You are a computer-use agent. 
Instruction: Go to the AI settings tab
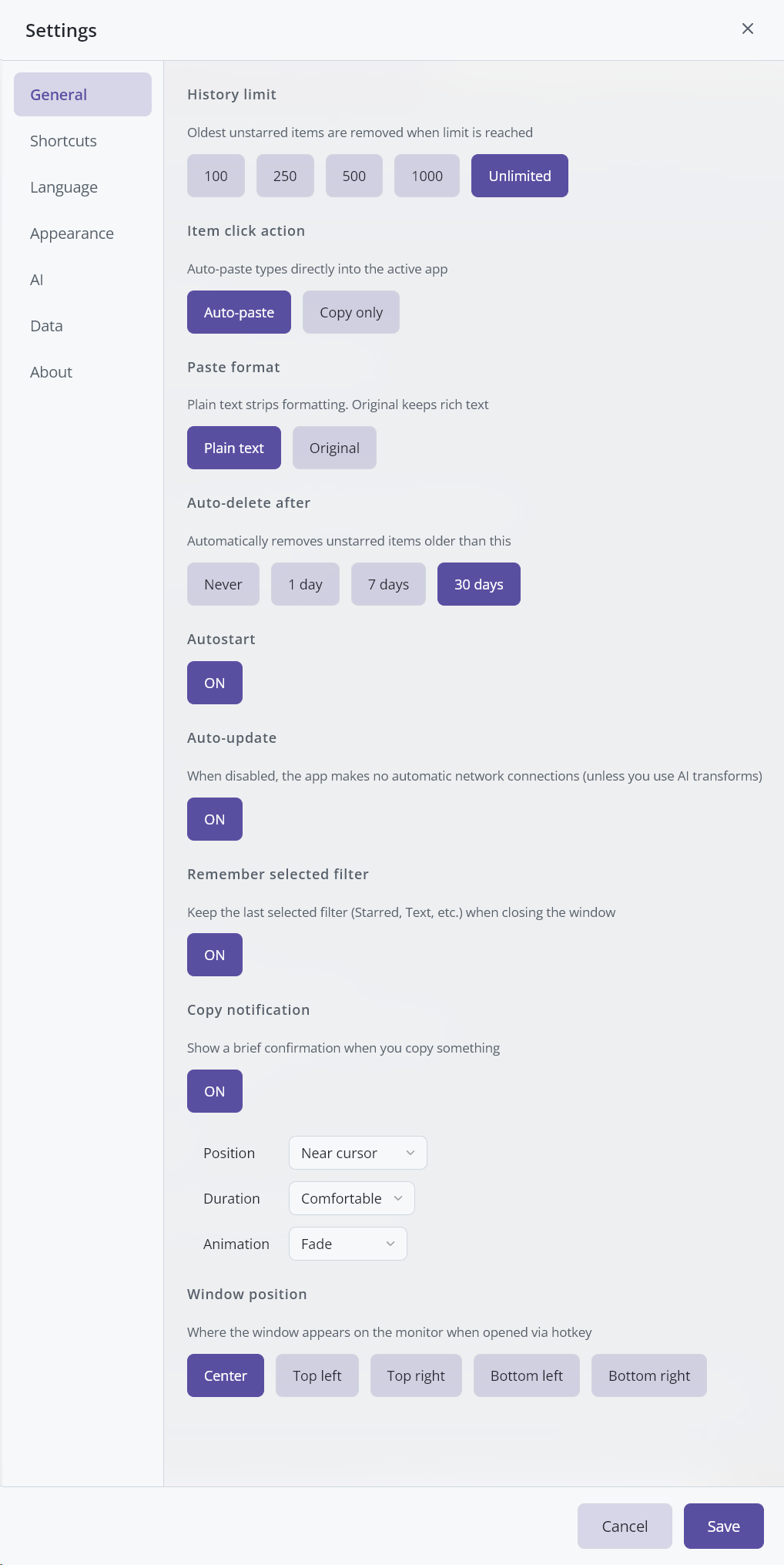point(37,280)
